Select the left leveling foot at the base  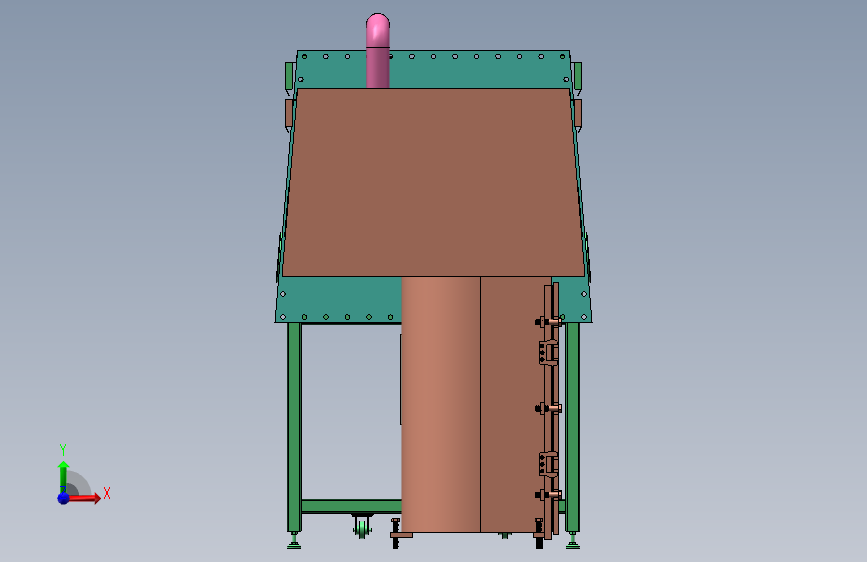tap(294, 540)
